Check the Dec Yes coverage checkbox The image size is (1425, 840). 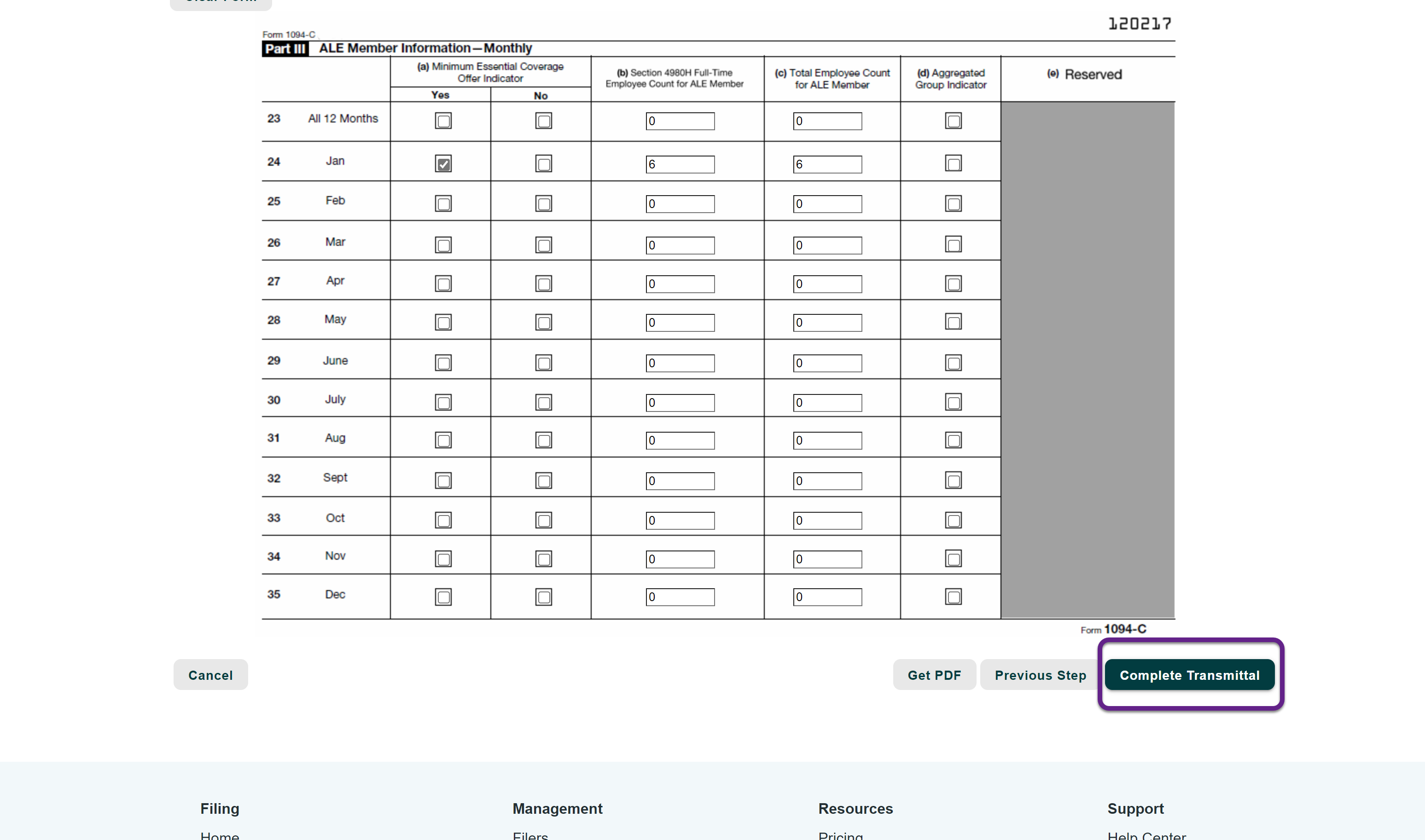coord(443,597)
